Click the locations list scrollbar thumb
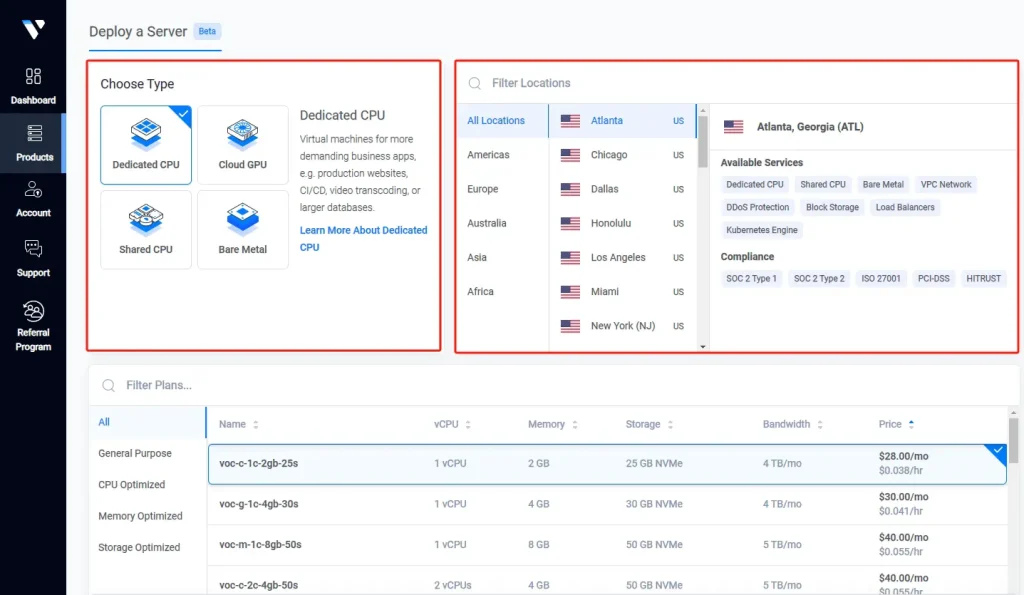This screenshot has width=1024, height=595. pyautogui.click(x=703, y=142)
